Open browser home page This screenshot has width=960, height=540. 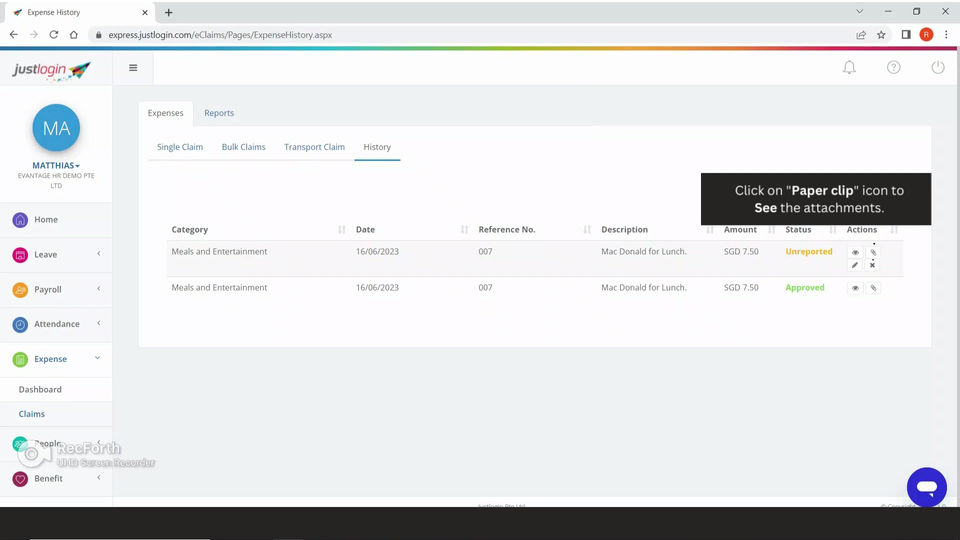tap(73, 35)
